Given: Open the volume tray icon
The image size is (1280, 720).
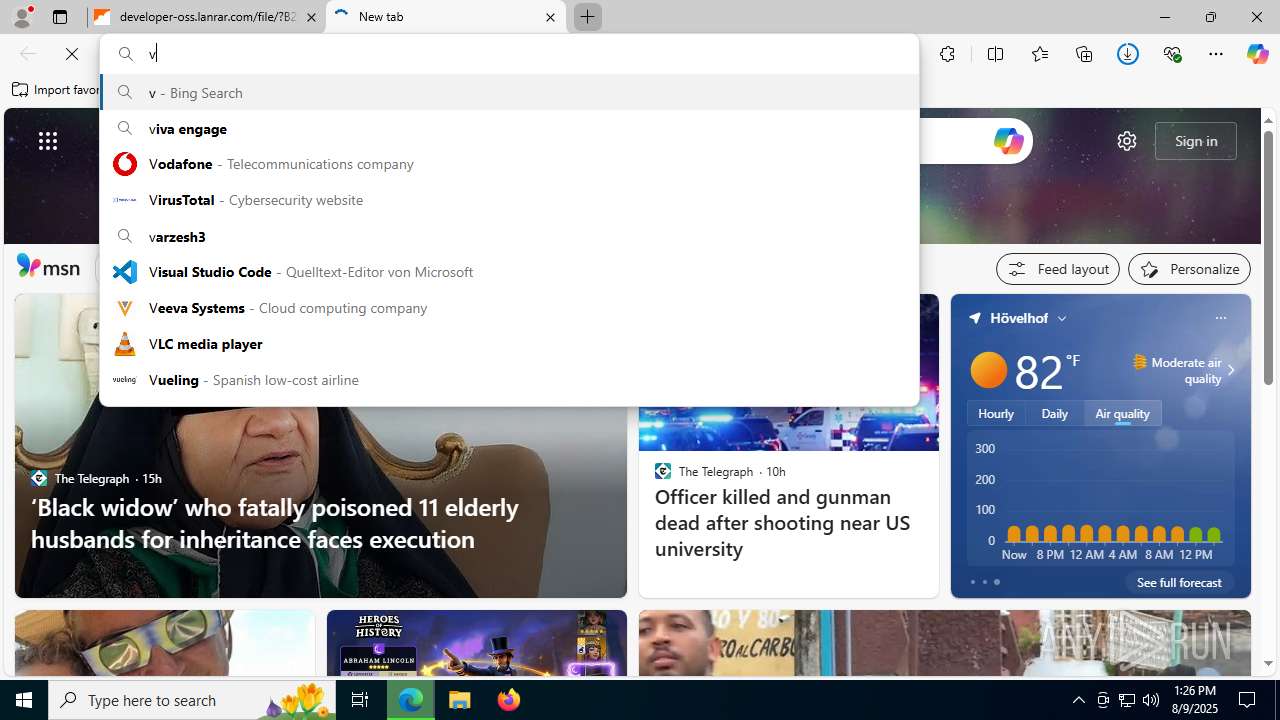Looking at the screenshot, I should click(x=1151, y=700).
